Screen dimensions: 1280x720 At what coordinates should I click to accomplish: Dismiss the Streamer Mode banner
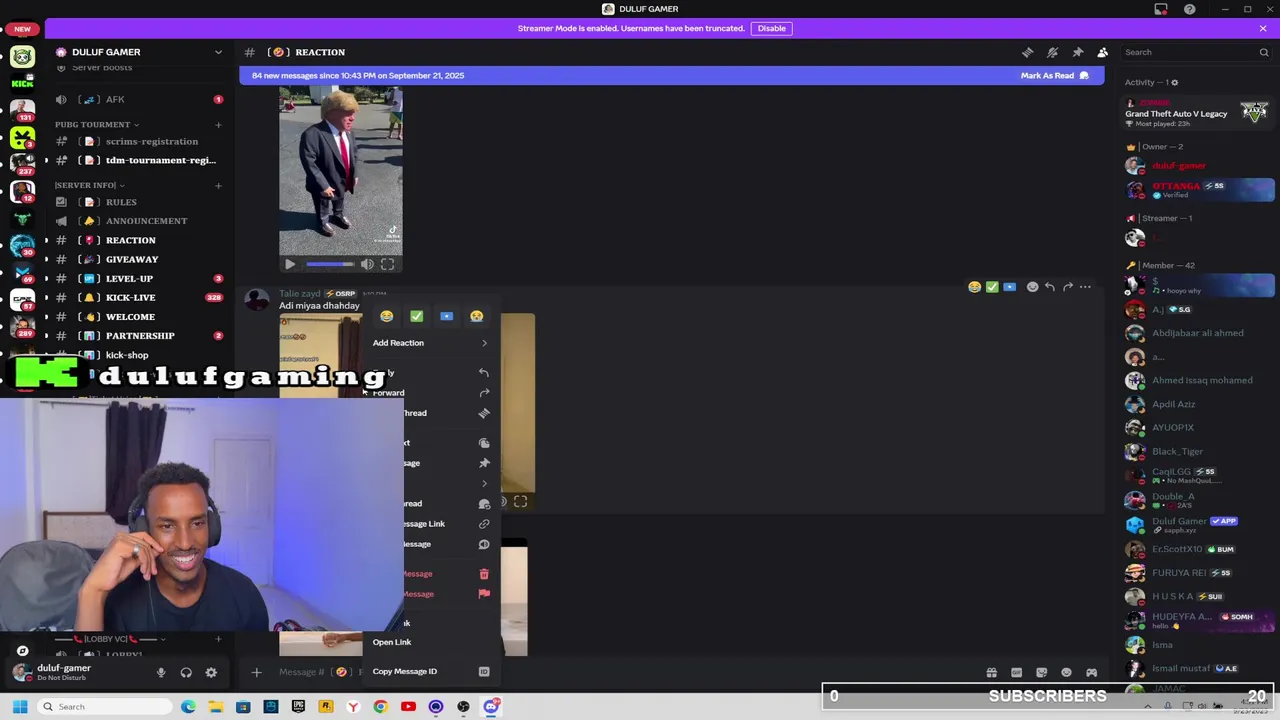click(x=1263, y=28)
